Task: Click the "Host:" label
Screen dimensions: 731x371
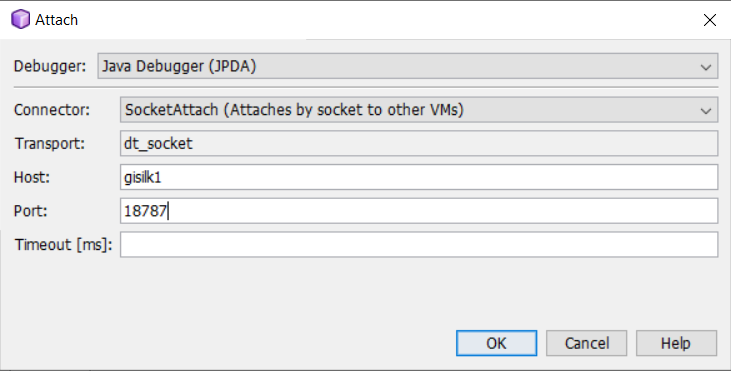Action: coord(32,177)
